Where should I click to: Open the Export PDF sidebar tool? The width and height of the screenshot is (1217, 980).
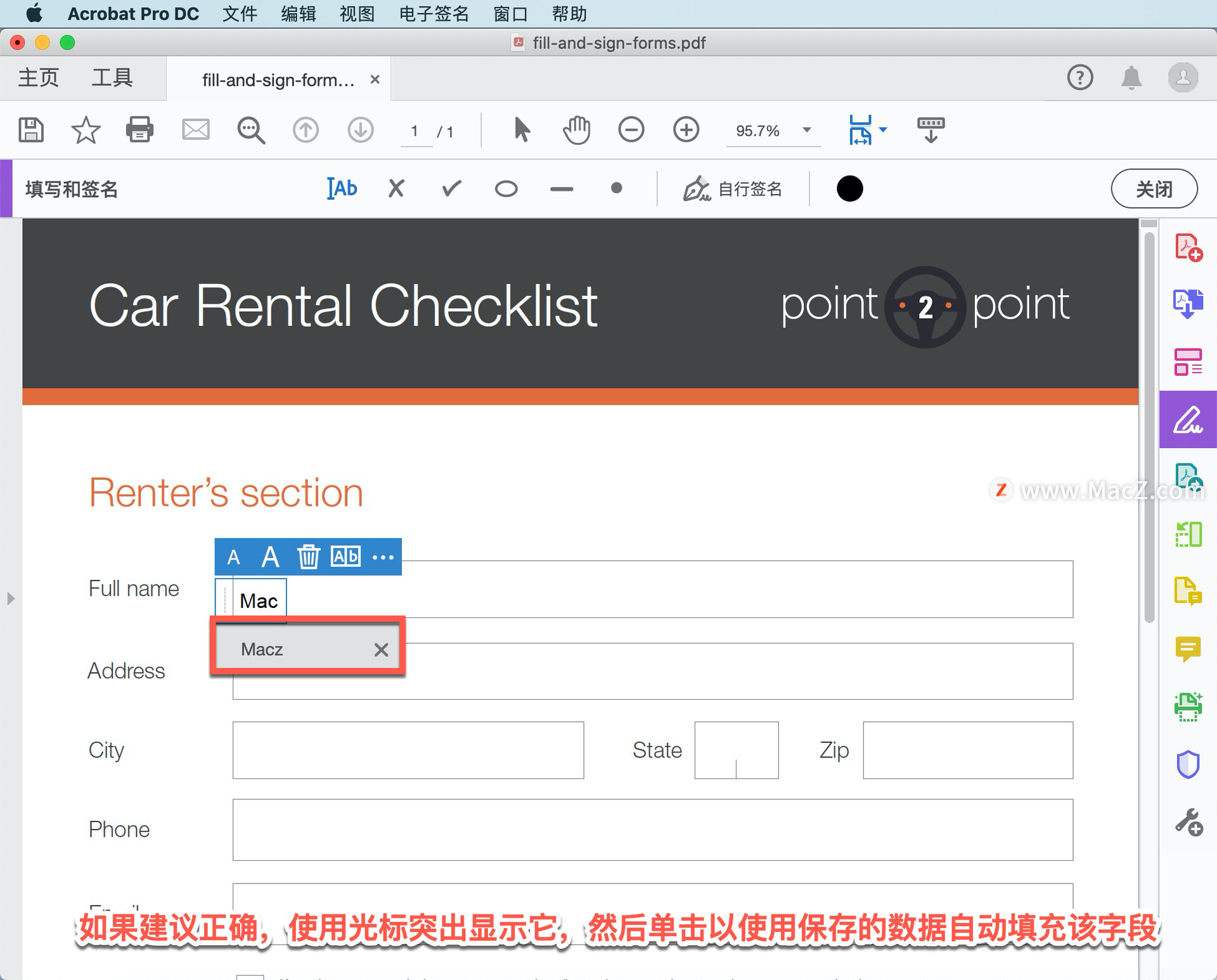(x=1188, y=304)
